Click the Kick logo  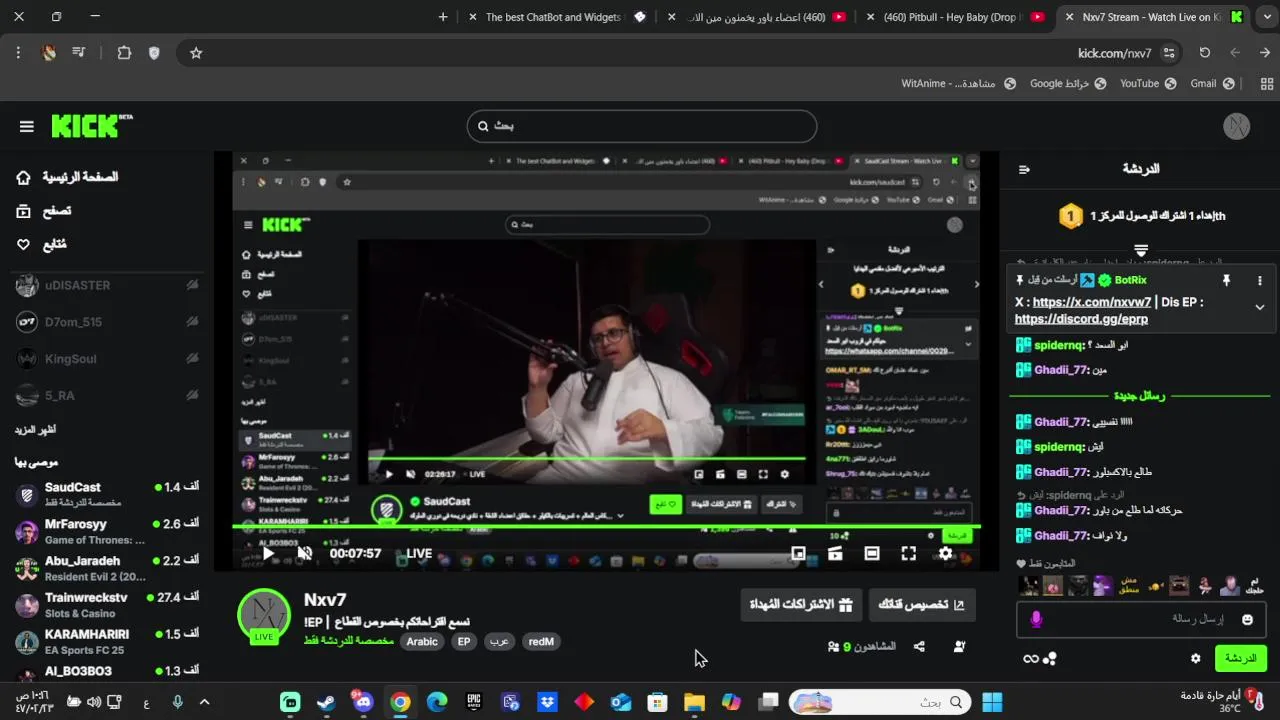point(91,125)
